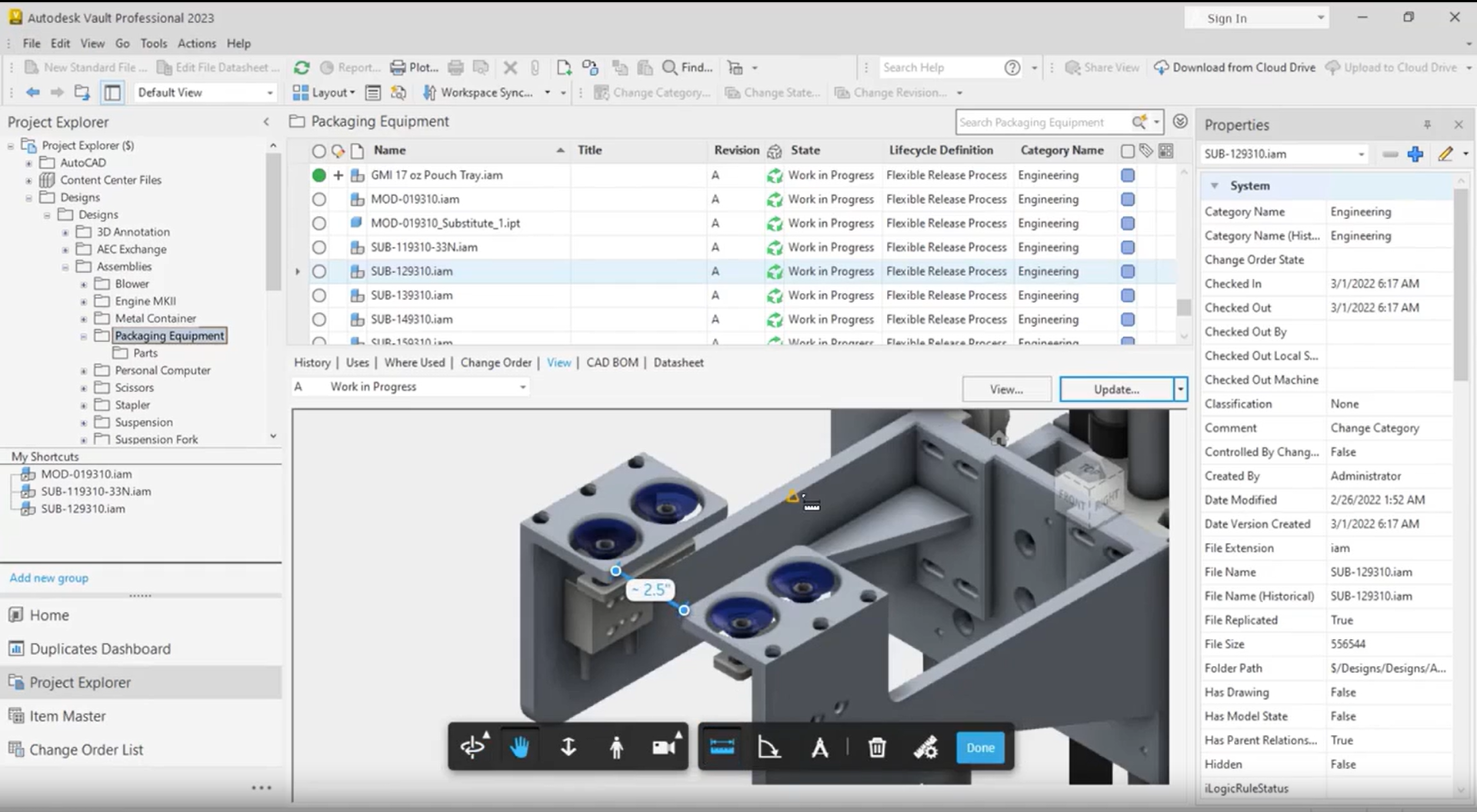Image resolution: width=1477 pixels, height=812 pixels.
Task: Choose the zoom up-down arrow tool
Action: pyautogui.click(x=568, y=747)
